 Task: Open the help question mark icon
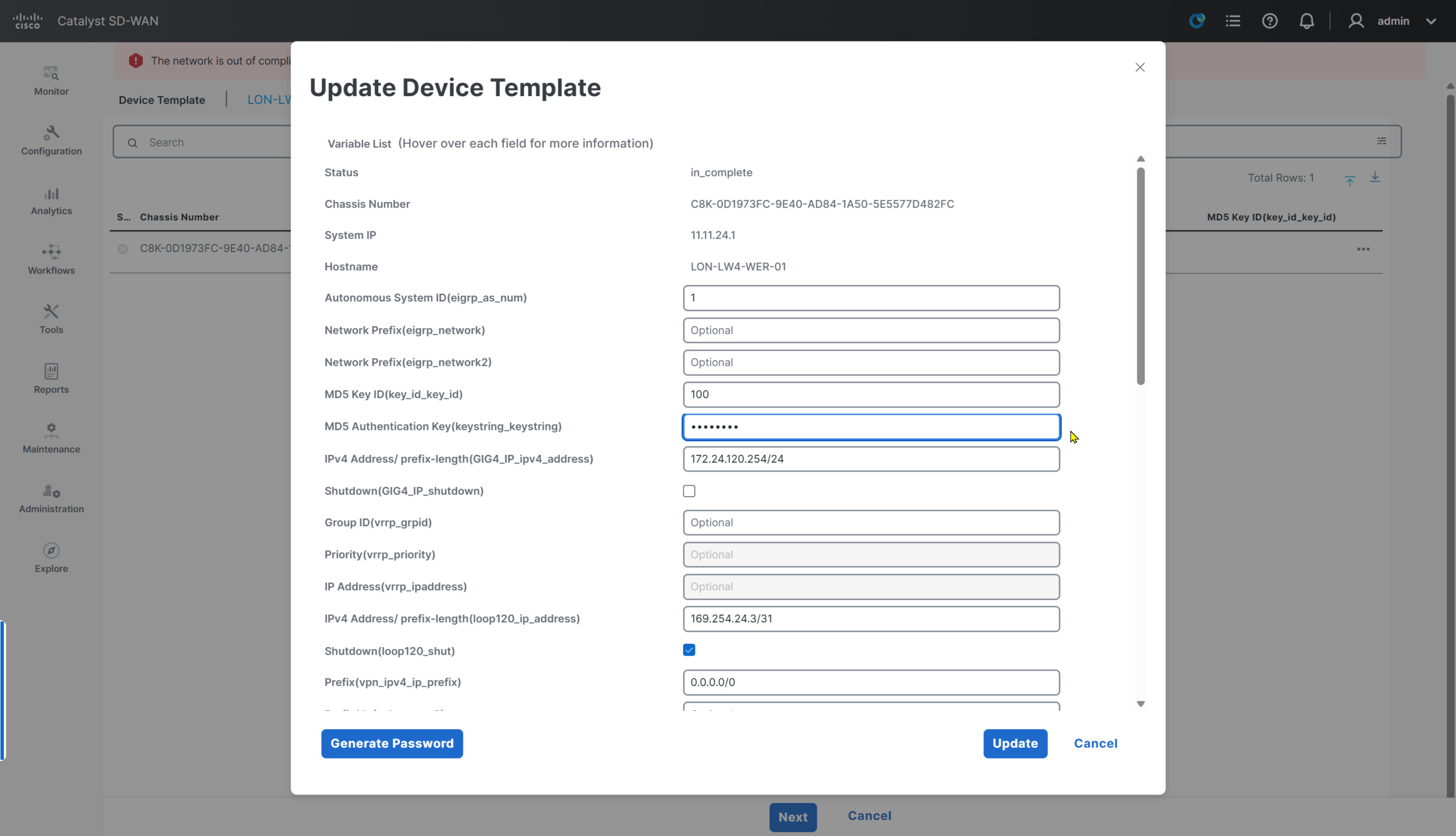tap(1269, 21)
